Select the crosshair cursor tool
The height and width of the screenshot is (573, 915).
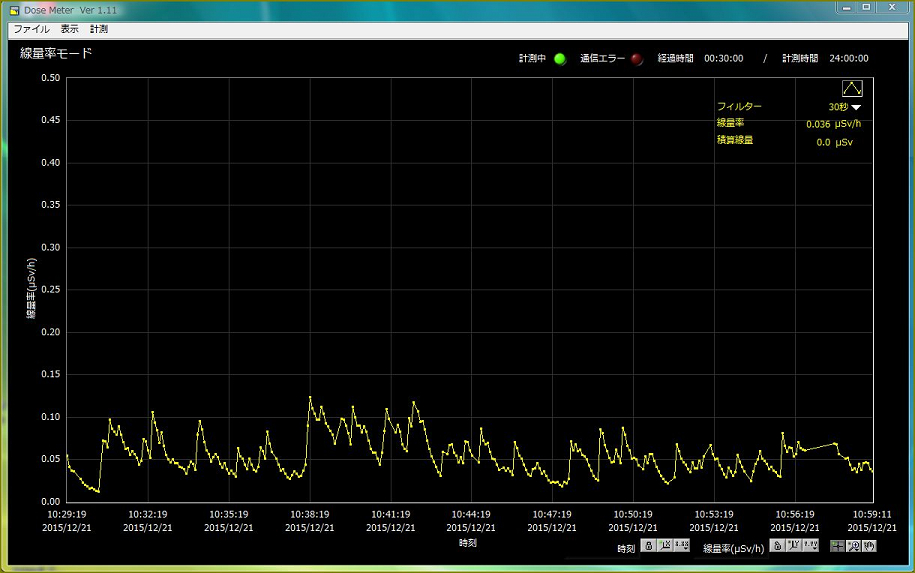coord(838,546)
